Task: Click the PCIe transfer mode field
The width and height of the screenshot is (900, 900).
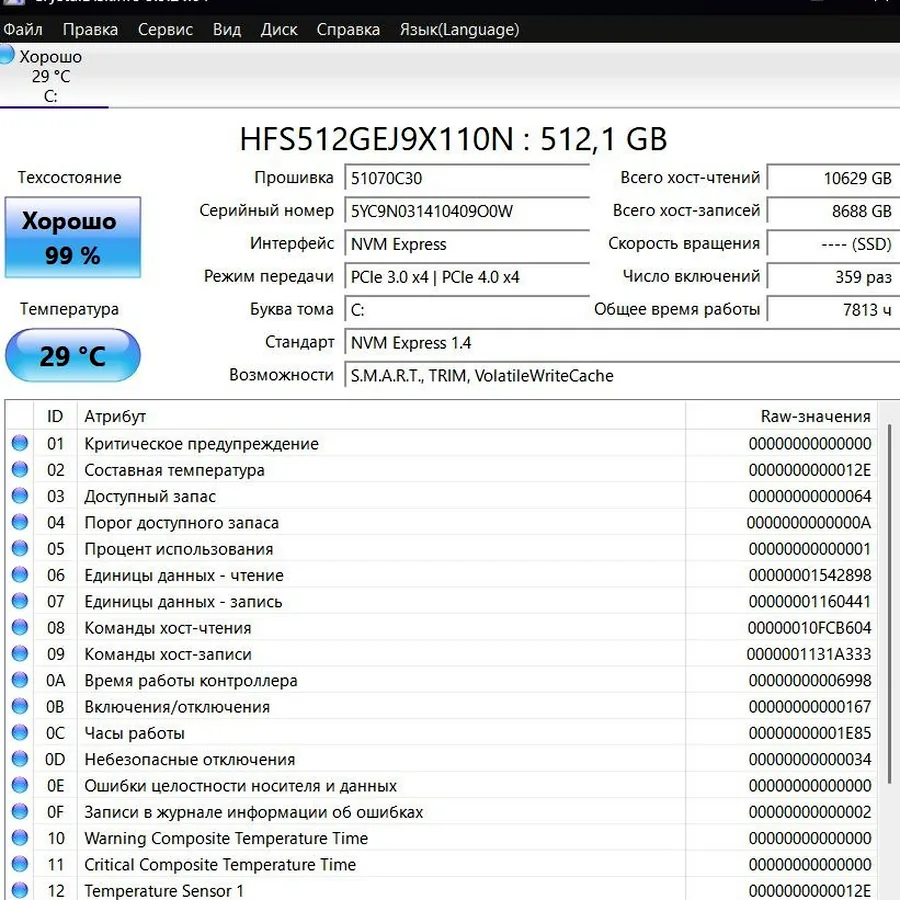Action: (467, 277)
